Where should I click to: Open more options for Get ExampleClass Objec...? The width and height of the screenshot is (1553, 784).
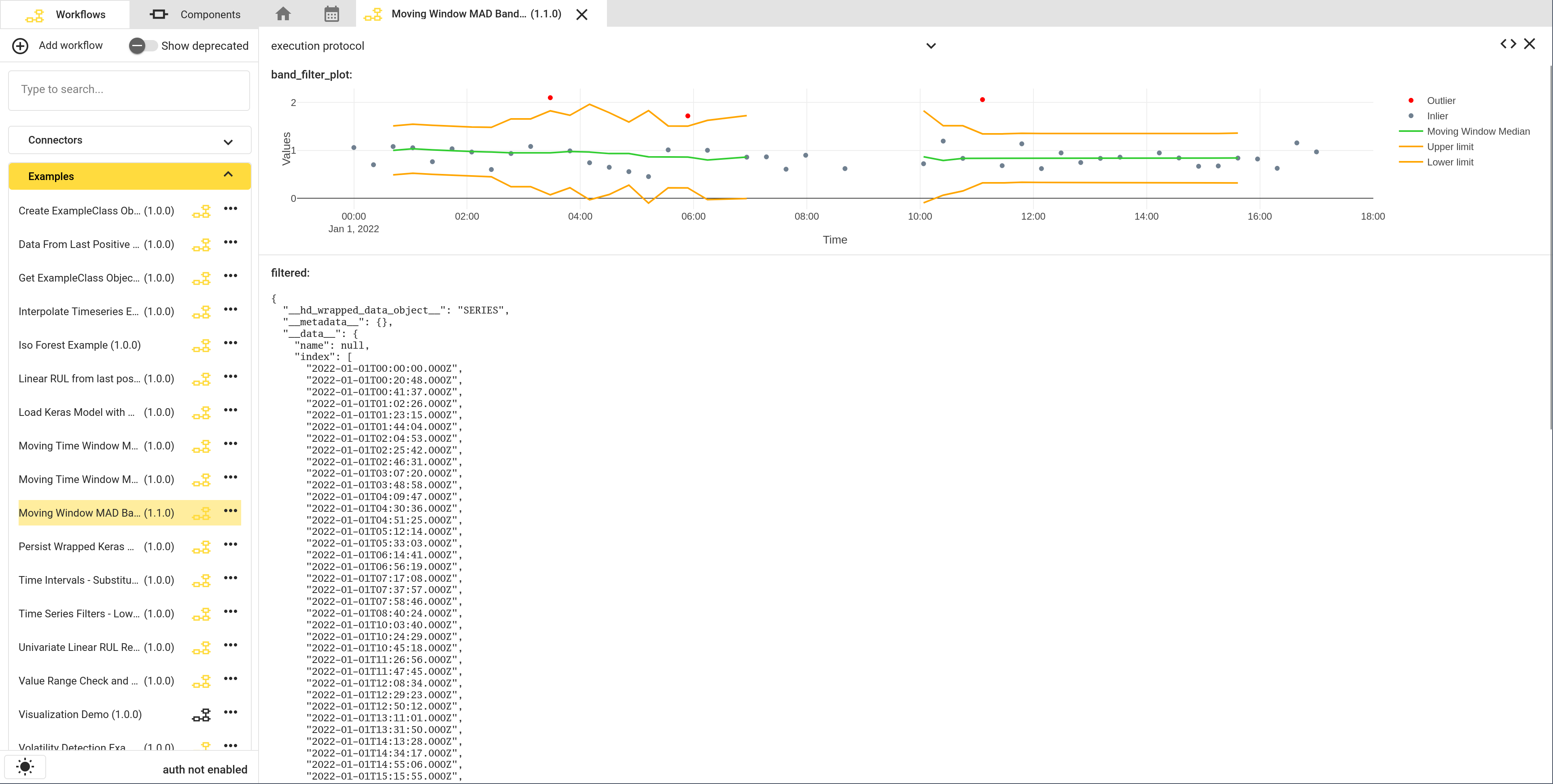230,276
